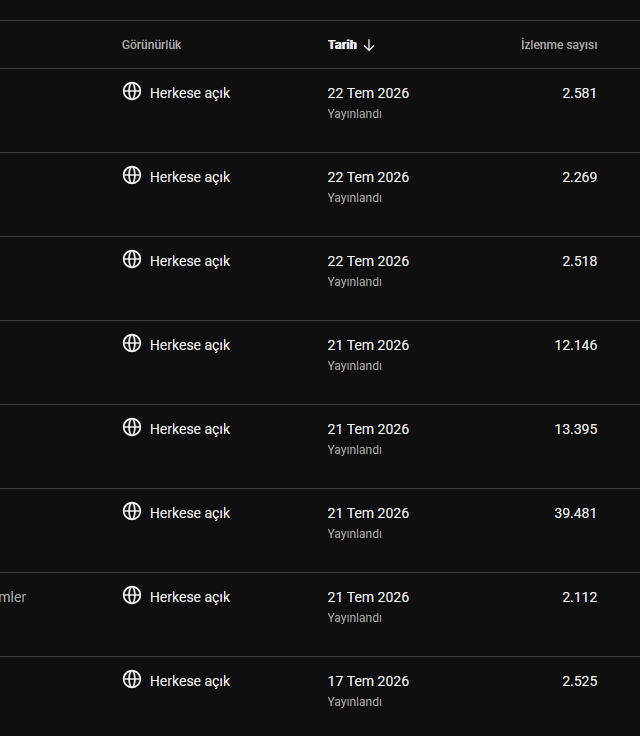640x736 pixels.
Task: Click globe icon for video with 2.581 views
Action: [x=131, y=92]
